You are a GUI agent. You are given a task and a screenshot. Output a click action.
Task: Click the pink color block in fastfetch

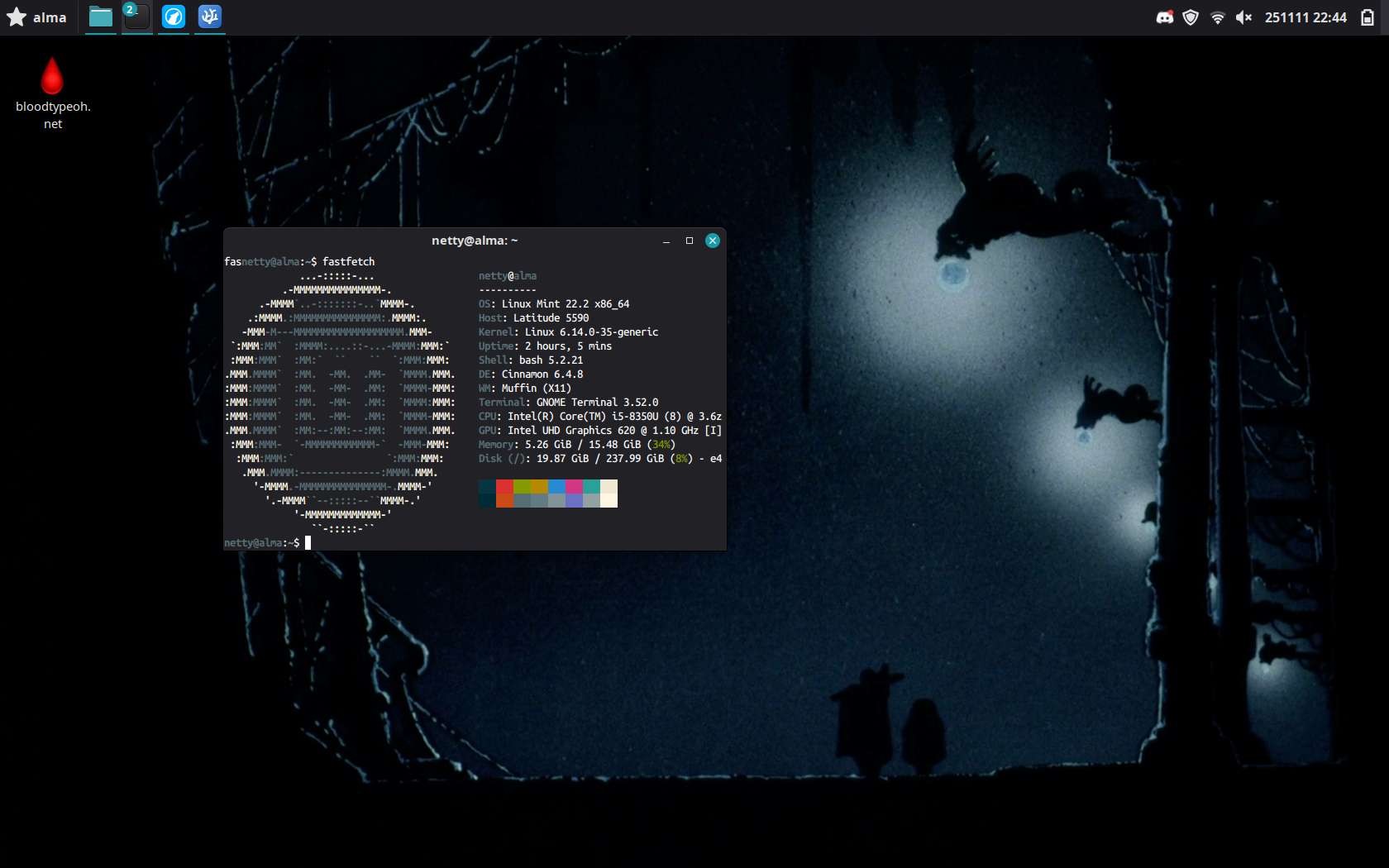pyautogui.click(x=574, y=486)
